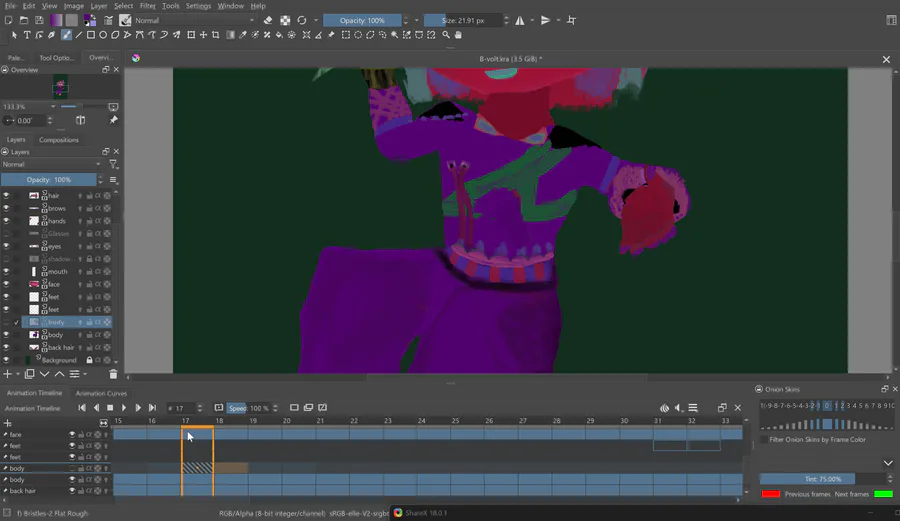
Task: Switch to the Compositions tab
Action: 59,140
